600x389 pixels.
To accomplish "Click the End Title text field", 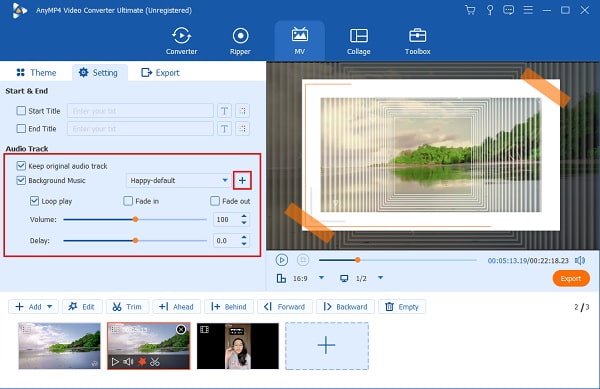I will click(x=140, y=129).
